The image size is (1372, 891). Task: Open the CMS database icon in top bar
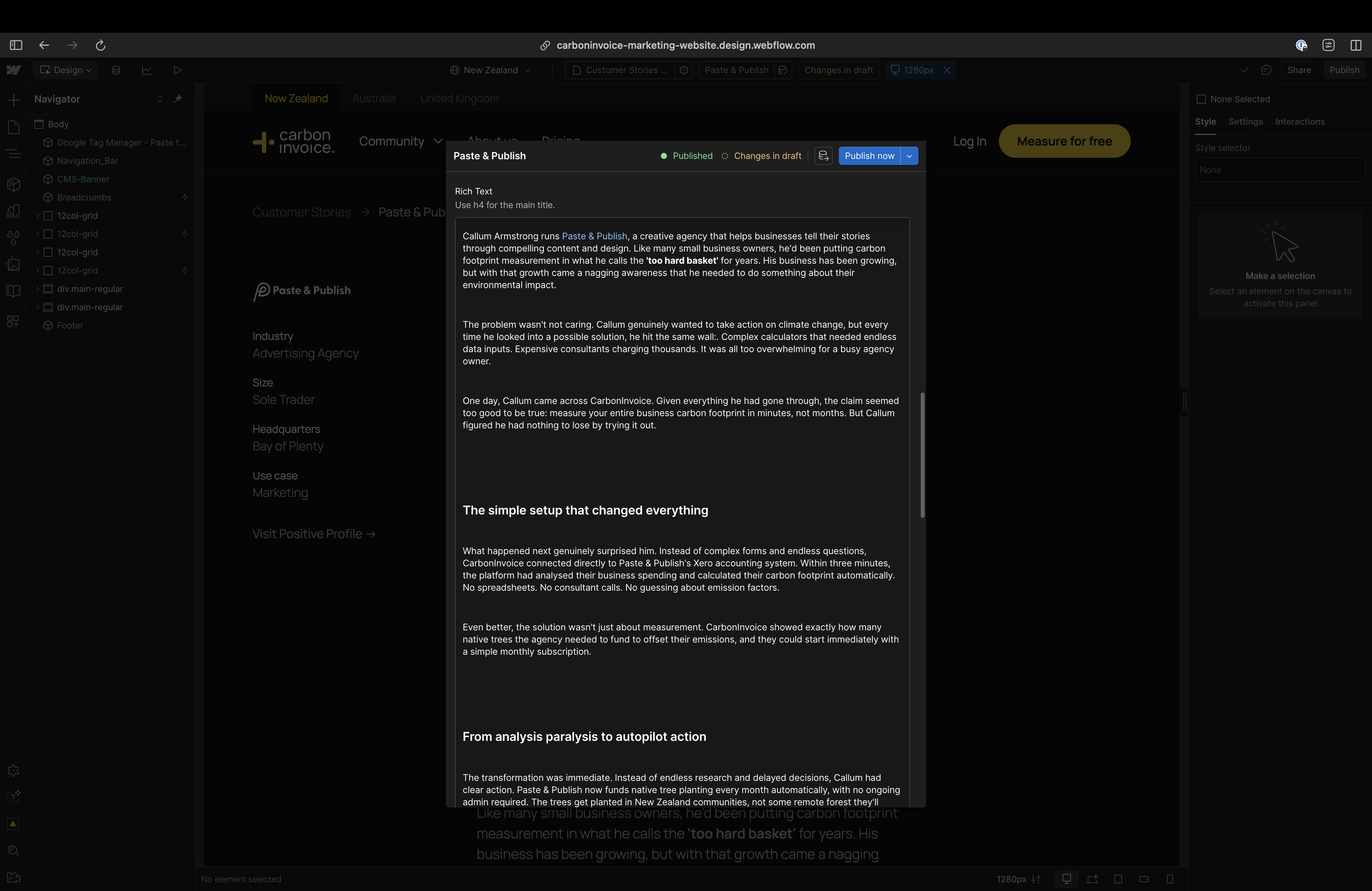click(x=116, y=70)
